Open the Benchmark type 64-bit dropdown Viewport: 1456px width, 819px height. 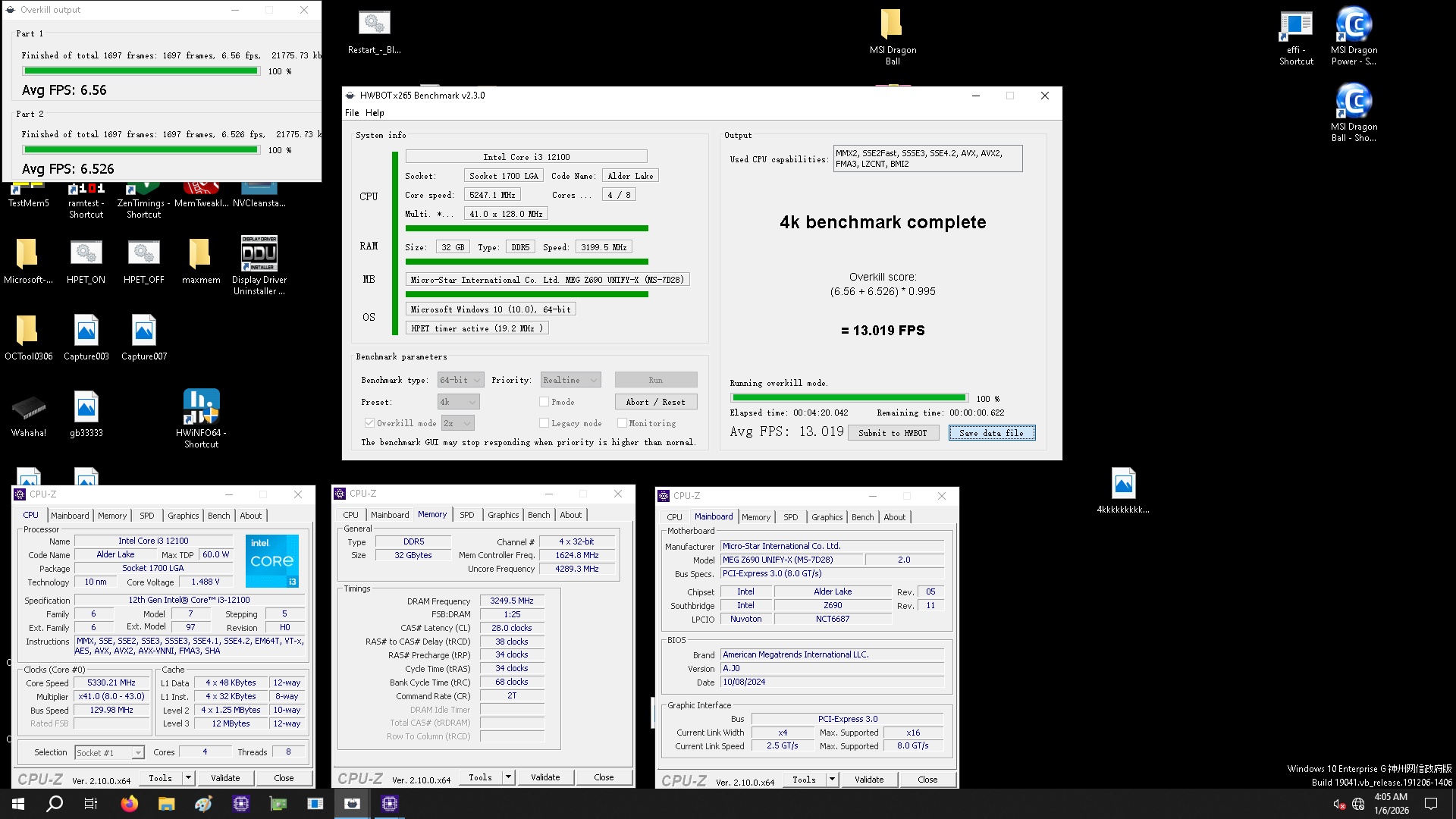(460, 380)
